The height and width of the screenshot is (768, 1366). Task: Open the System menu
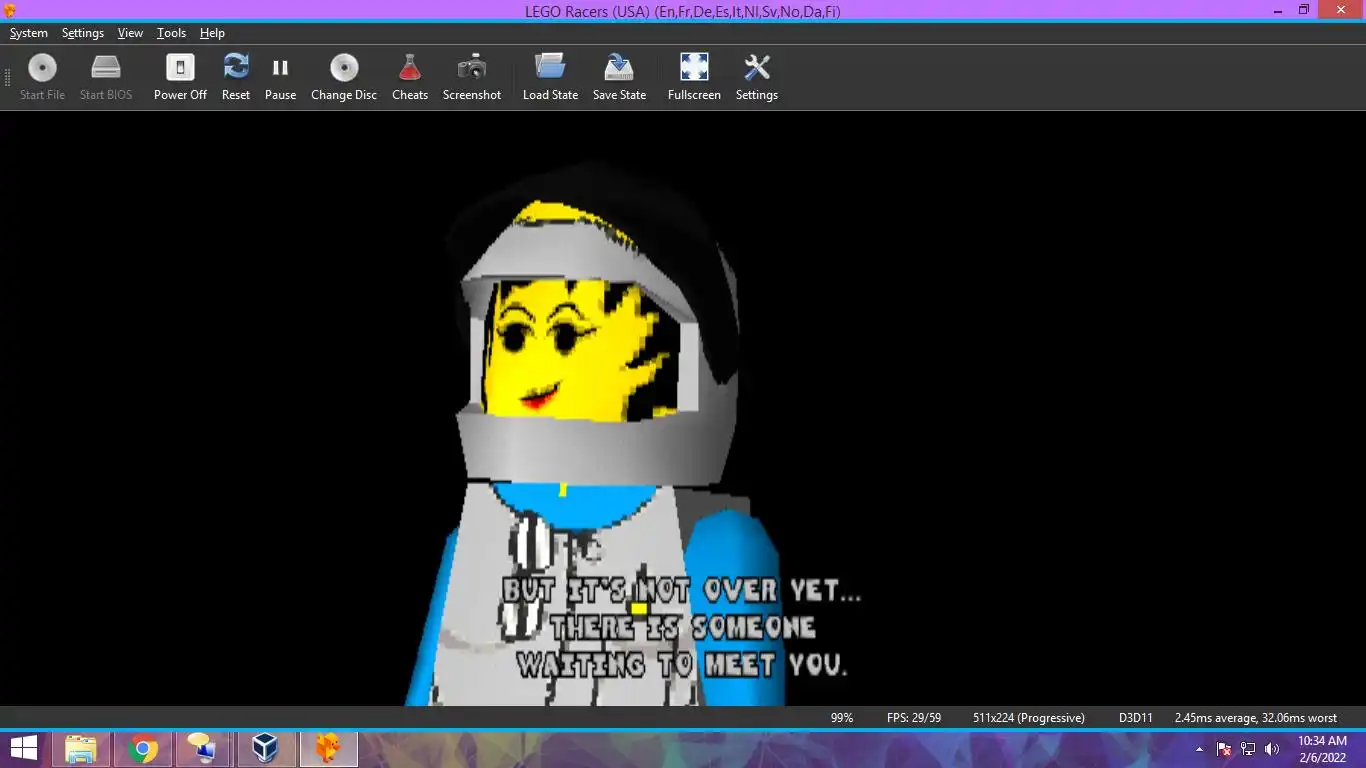(29, 33)
